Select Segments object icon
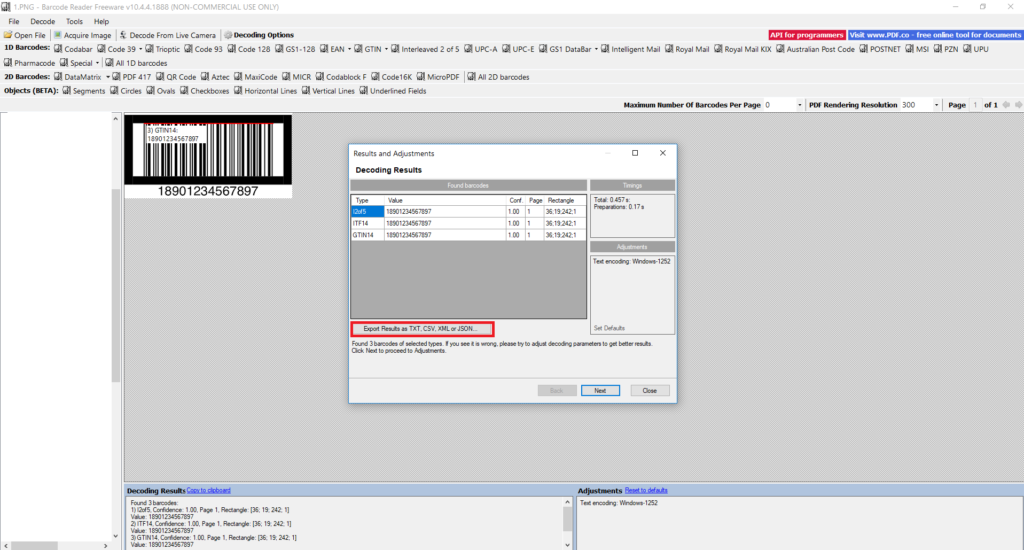 (66, 91)
